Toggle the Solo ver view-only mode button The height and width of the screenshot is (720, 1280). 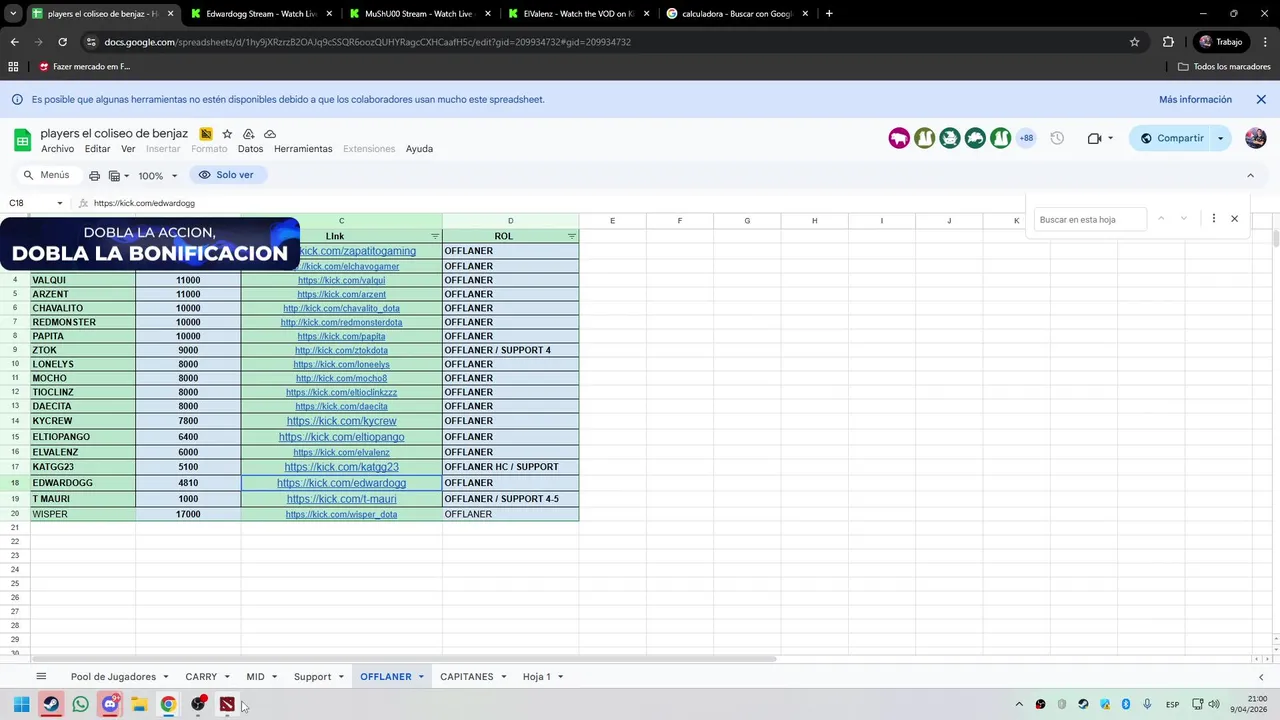pyautogui.click(x=226, y=175)
